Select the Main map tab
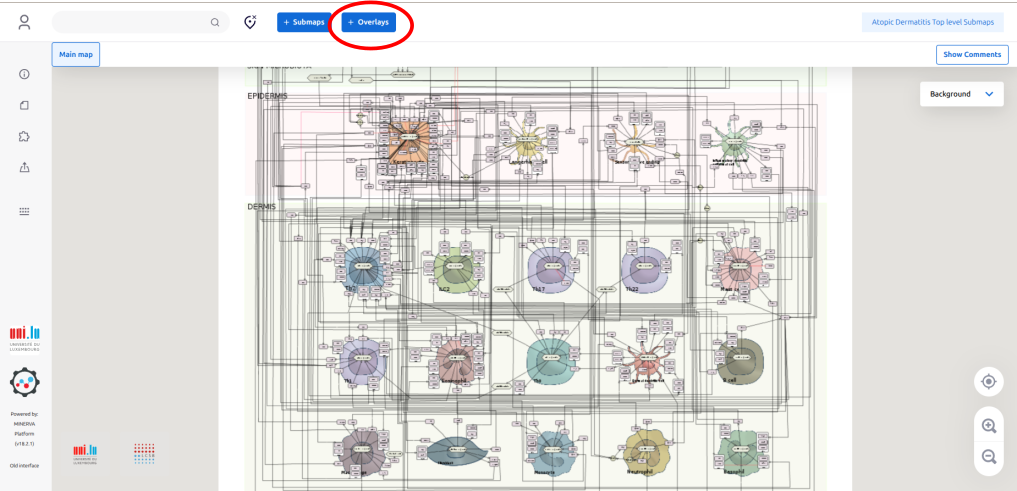 pos(76,55)
